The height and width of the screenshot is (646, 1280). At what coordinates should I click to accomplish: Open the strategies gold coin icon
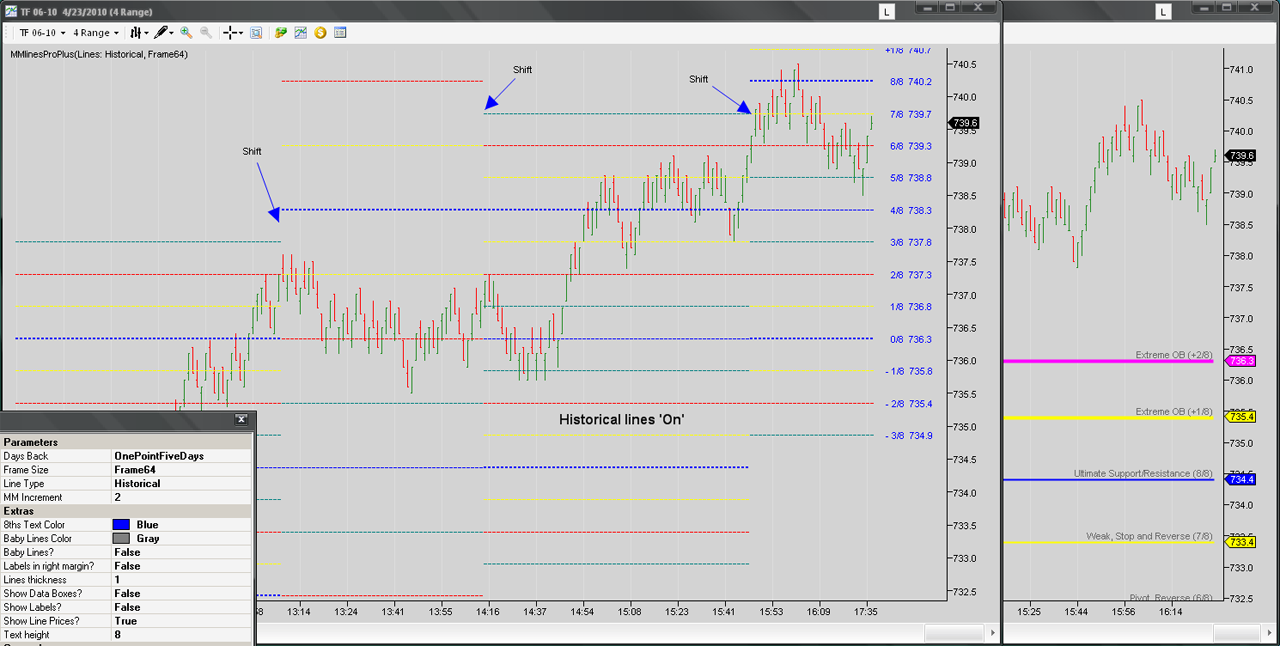click(x=320, y=33)
